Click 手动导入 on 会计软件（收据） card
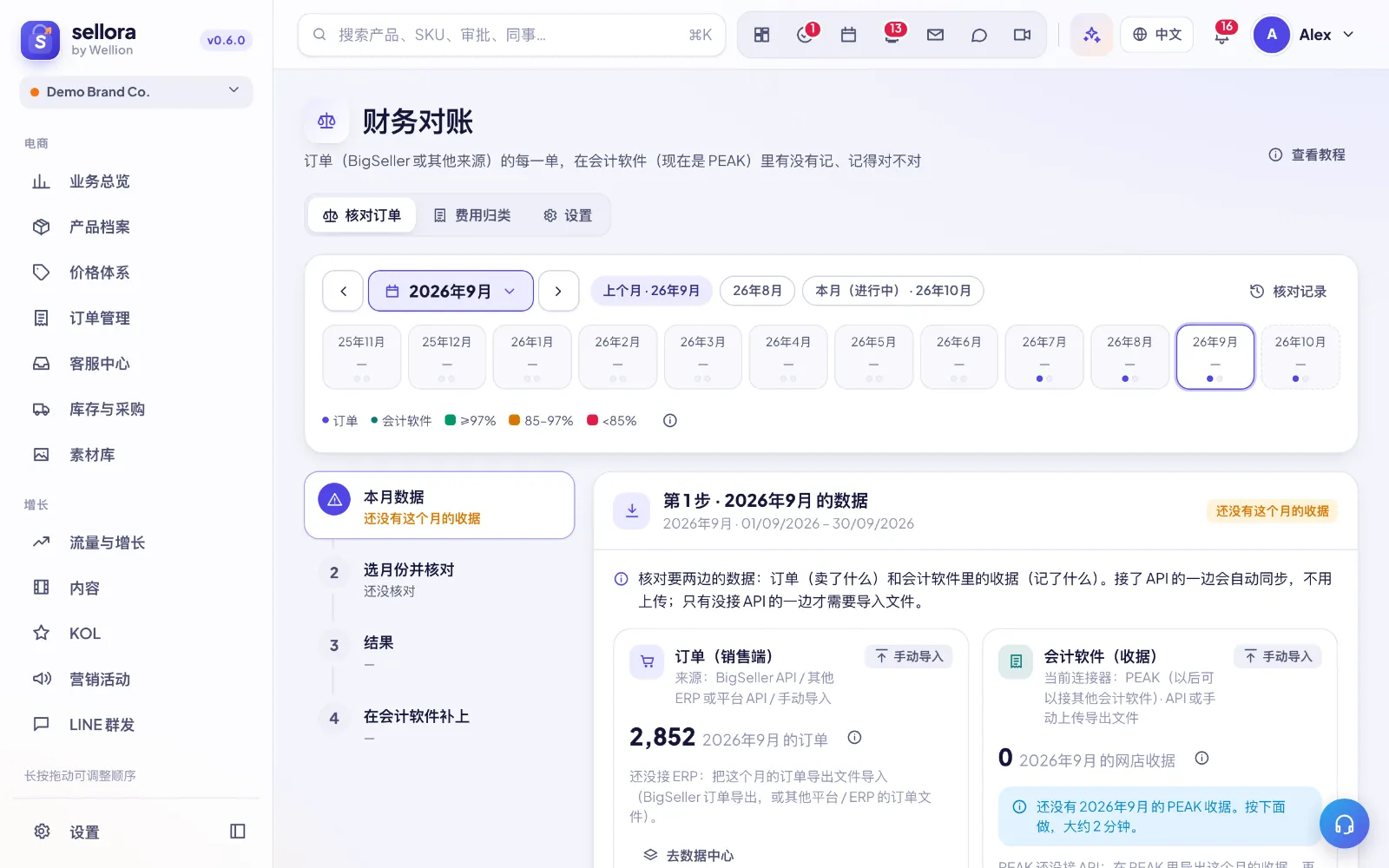1389x868 pixels. click(1278, 656)
